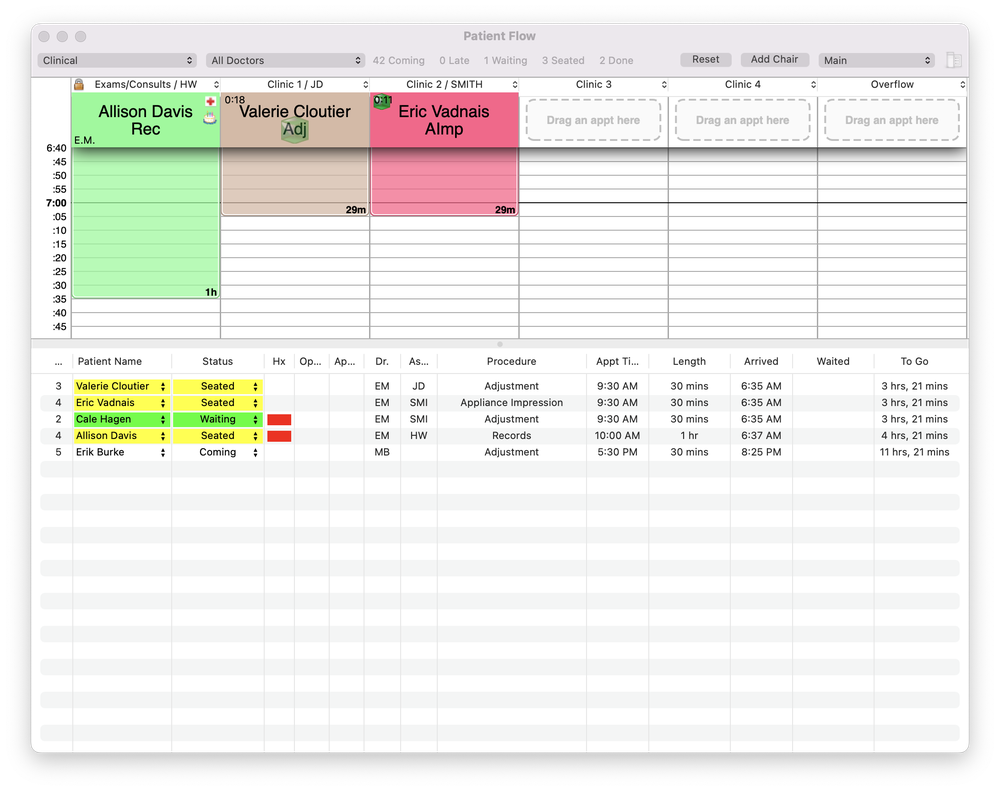Open the Clinical view dropdown

(117, 61)
